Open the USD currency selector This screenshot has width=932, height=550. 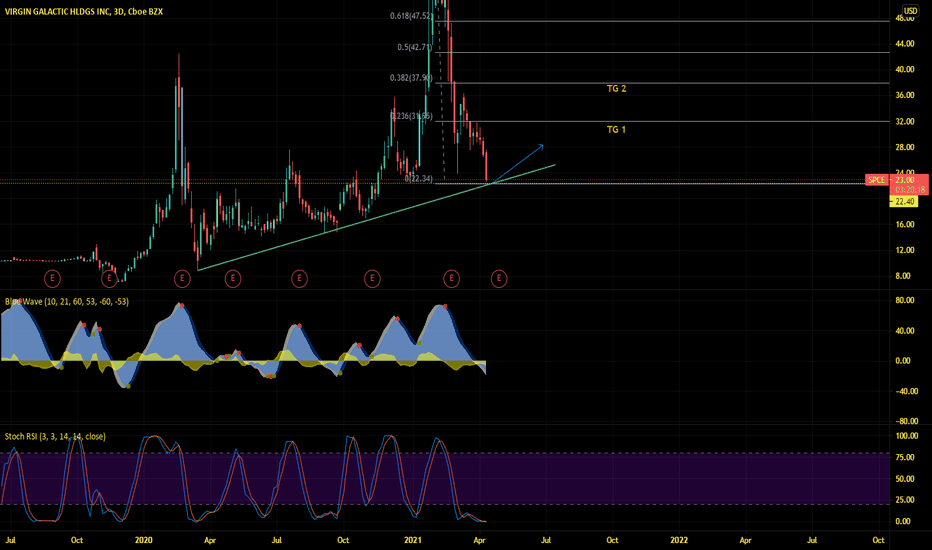pos(910,11)
